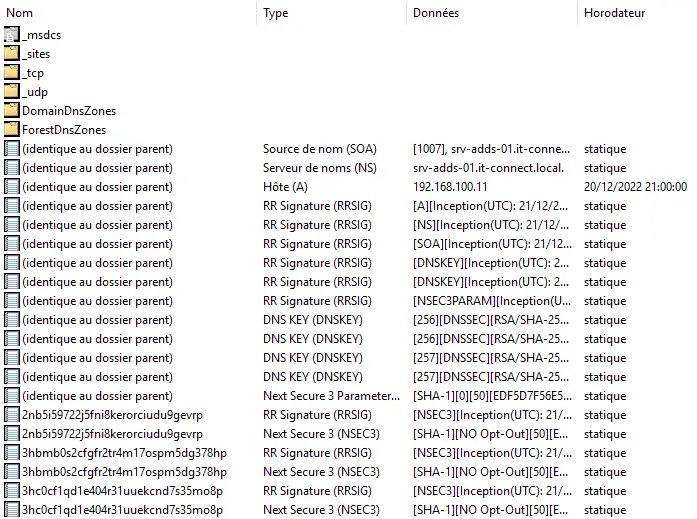Click icon of RRSIG [A] record
The image size is (697, 519).
coord(12,206)
